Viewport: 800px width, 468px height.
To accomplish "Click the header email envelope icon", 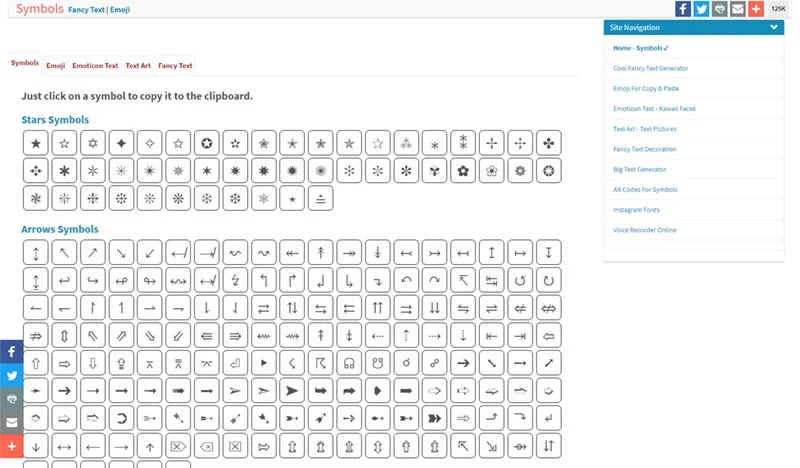I will pos(738,9).
